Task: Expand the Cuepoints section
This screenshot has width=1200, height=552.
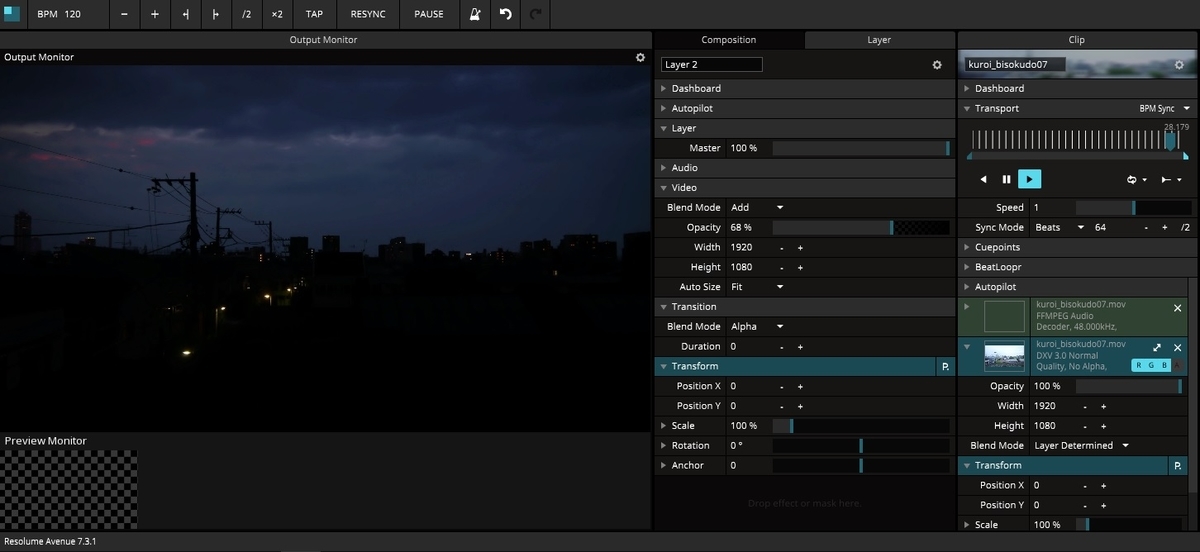Action: pyautogui.click(x=967, y=247)
